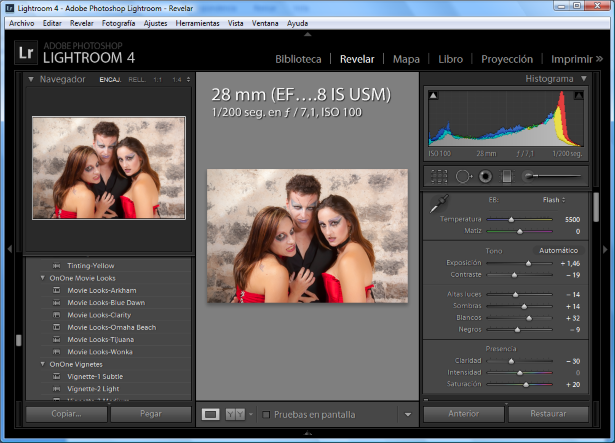Open the Fotografía menu
The width and height of the screenshot is (615, 443).
tap(118, 23)
